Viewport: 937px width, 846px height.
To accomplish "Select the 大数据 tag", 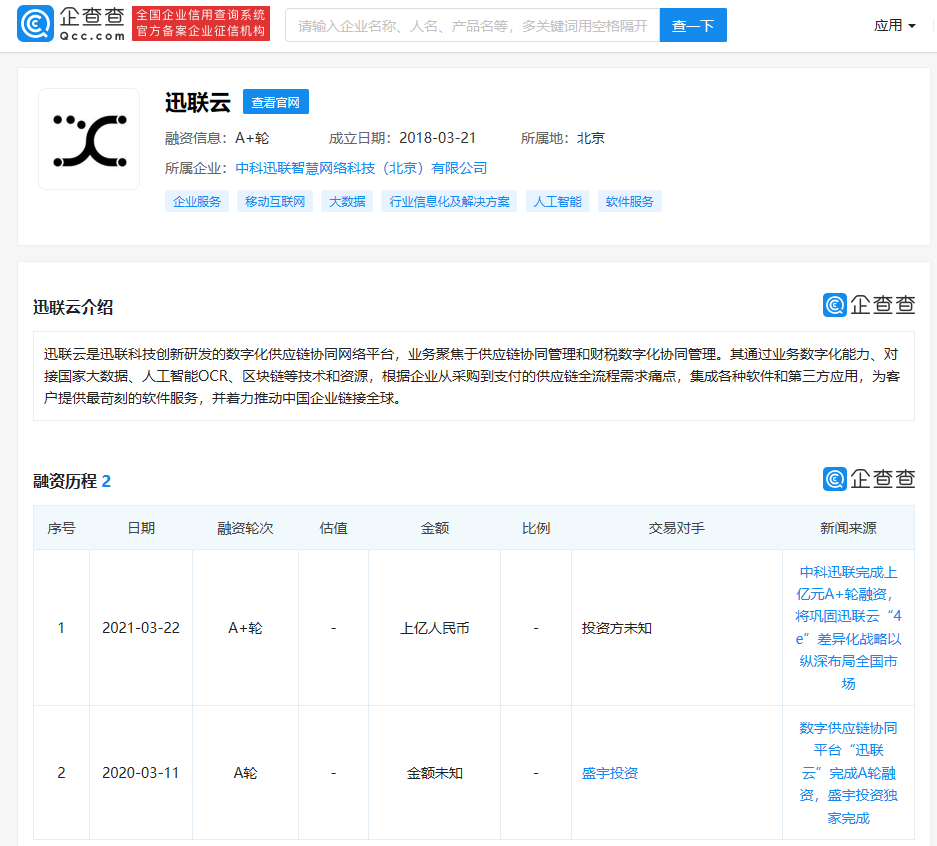I will click(347, 202).
